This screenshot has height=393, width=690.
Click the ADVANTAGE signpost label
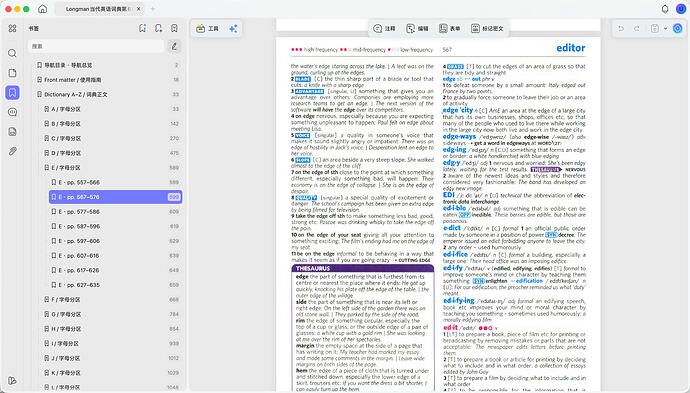309,92
